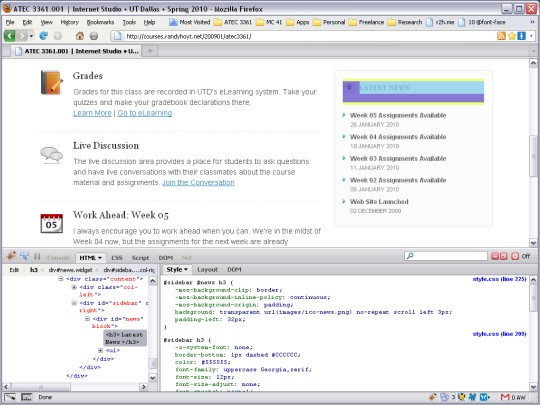Click the second status bar ruler icon
The image size is (540, 405).
(x=26, y=397)
